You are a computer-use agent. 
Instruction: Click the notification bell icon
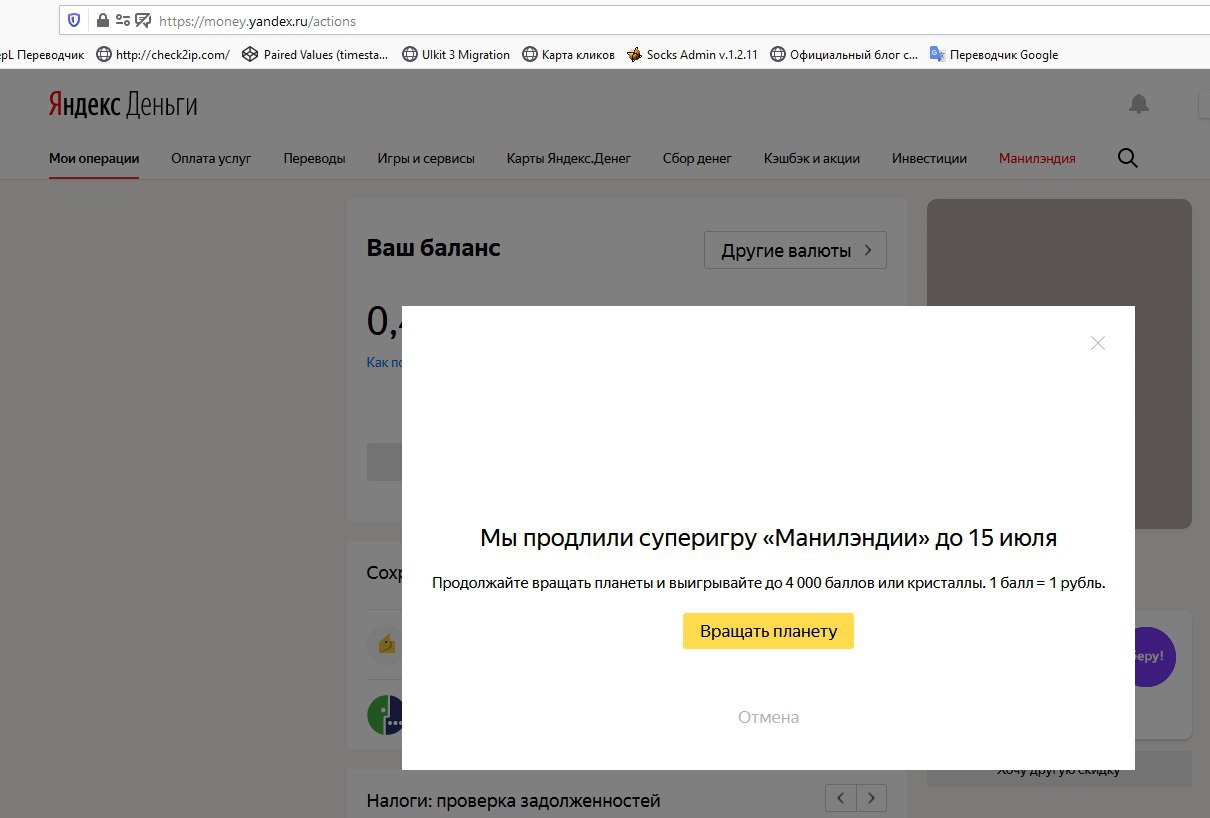point(1139,104)
